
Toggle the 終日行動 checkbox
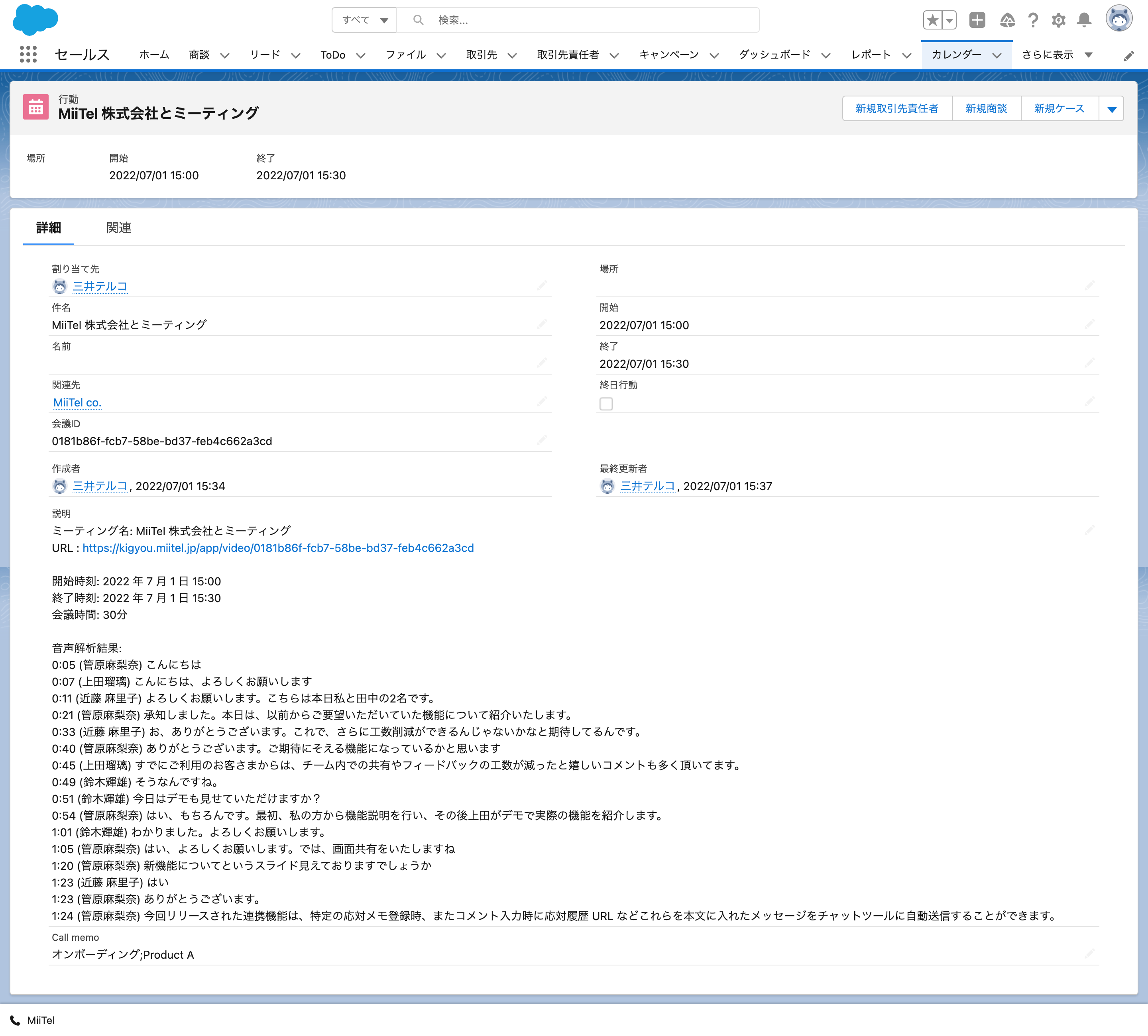coord(606,404)
